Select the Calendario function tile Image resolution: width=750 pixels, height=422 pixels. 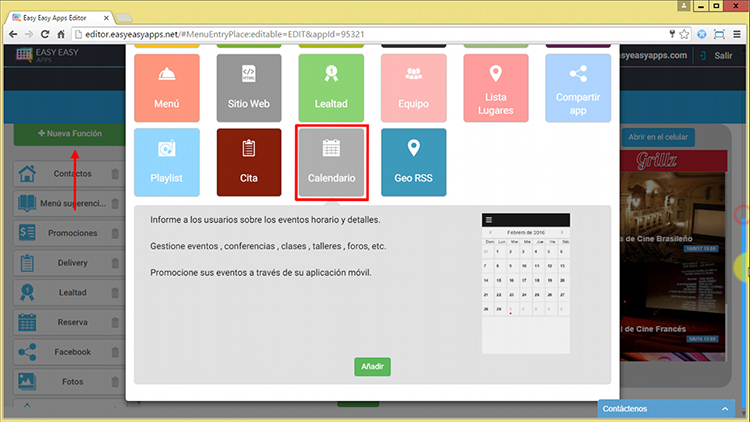click(331, 162)
